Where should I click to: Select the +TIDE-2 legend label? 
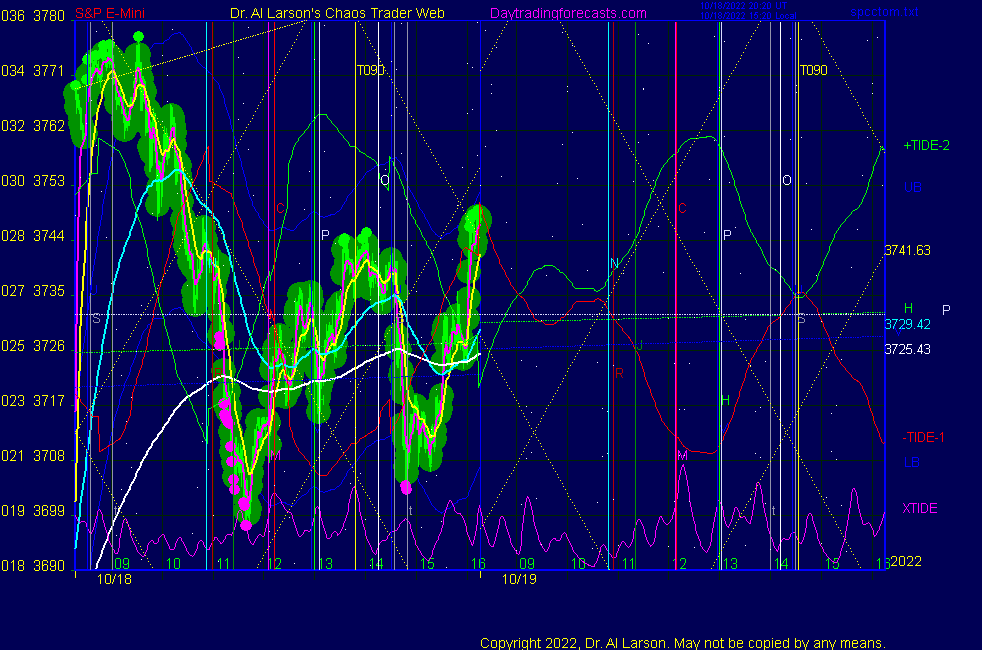coord(926,145)
